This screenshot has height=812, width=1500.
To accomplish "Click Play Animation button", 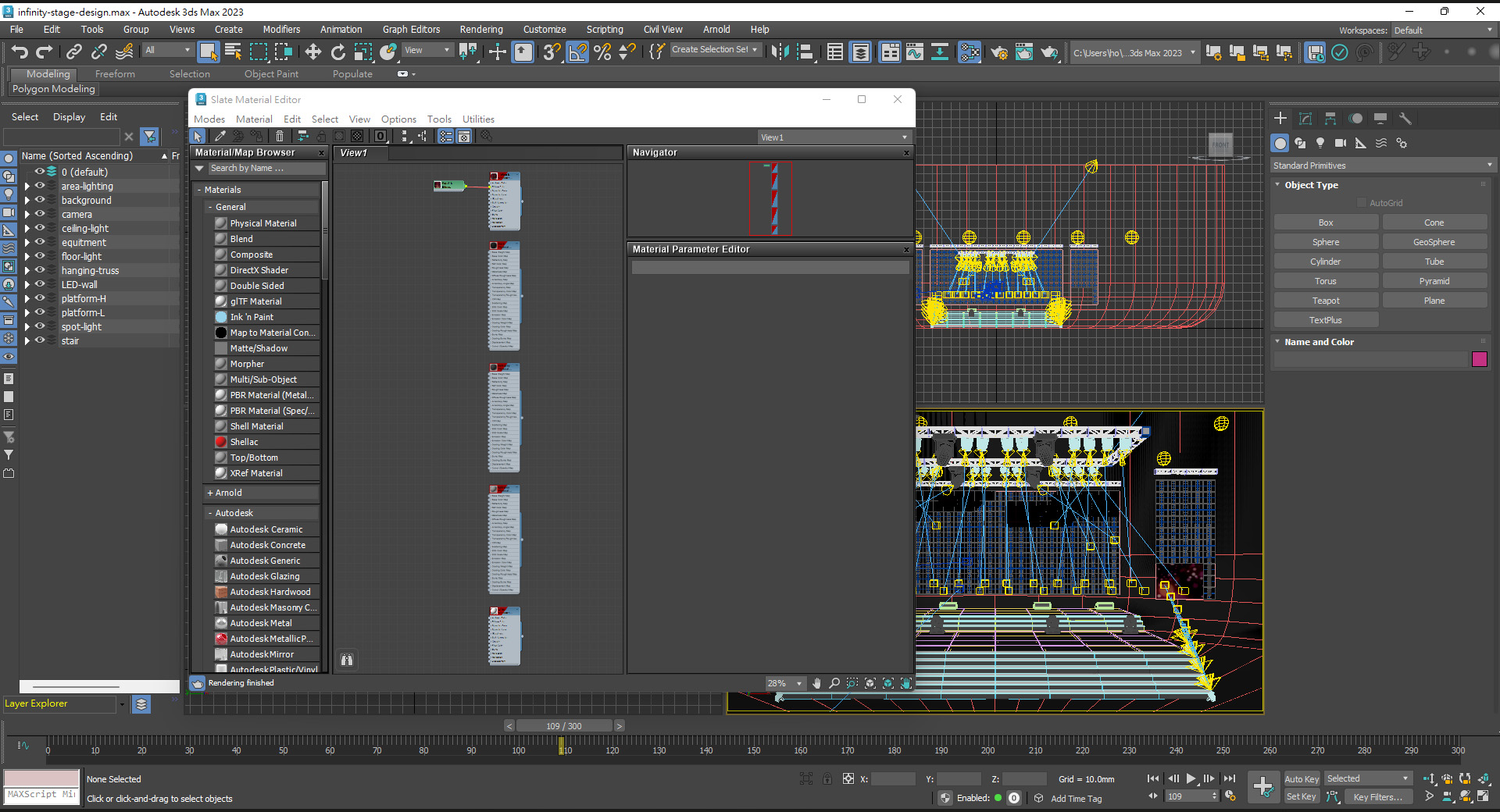I will [1191, 778].
